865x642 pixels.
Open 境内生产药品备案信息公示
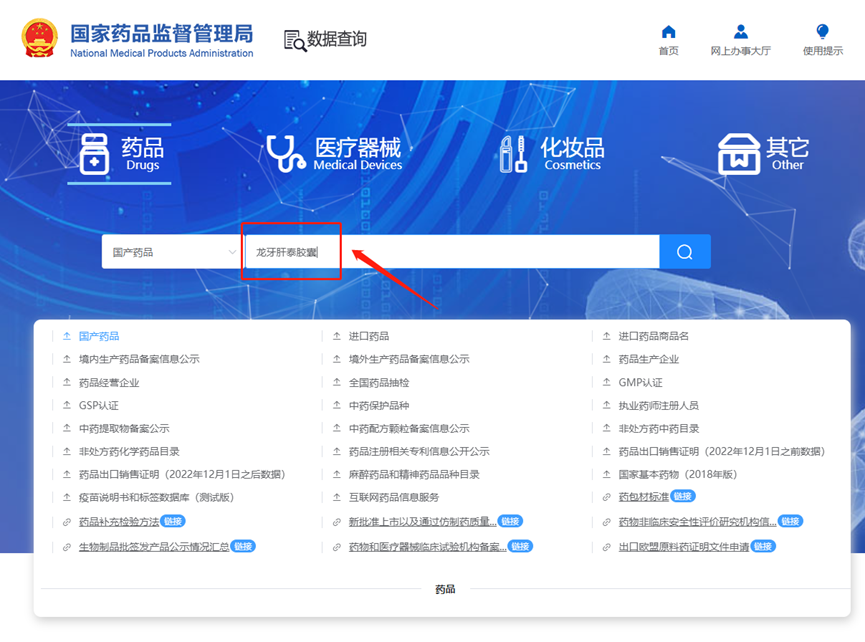click(139, 360)
